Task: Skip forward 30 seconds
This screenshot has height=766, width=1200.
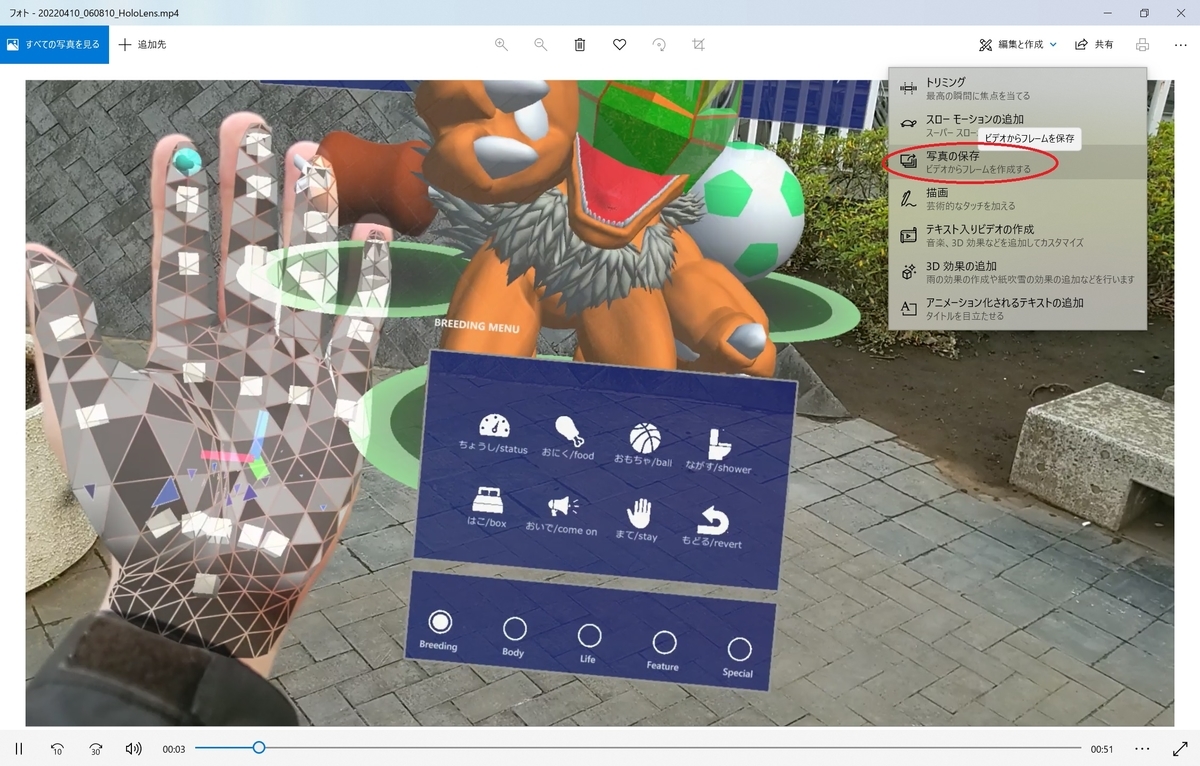Action: pos(96,748)
